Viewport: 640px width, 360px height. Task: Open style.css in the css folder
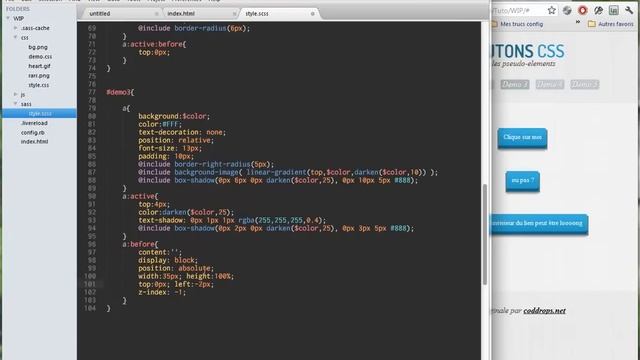(38, 85)
